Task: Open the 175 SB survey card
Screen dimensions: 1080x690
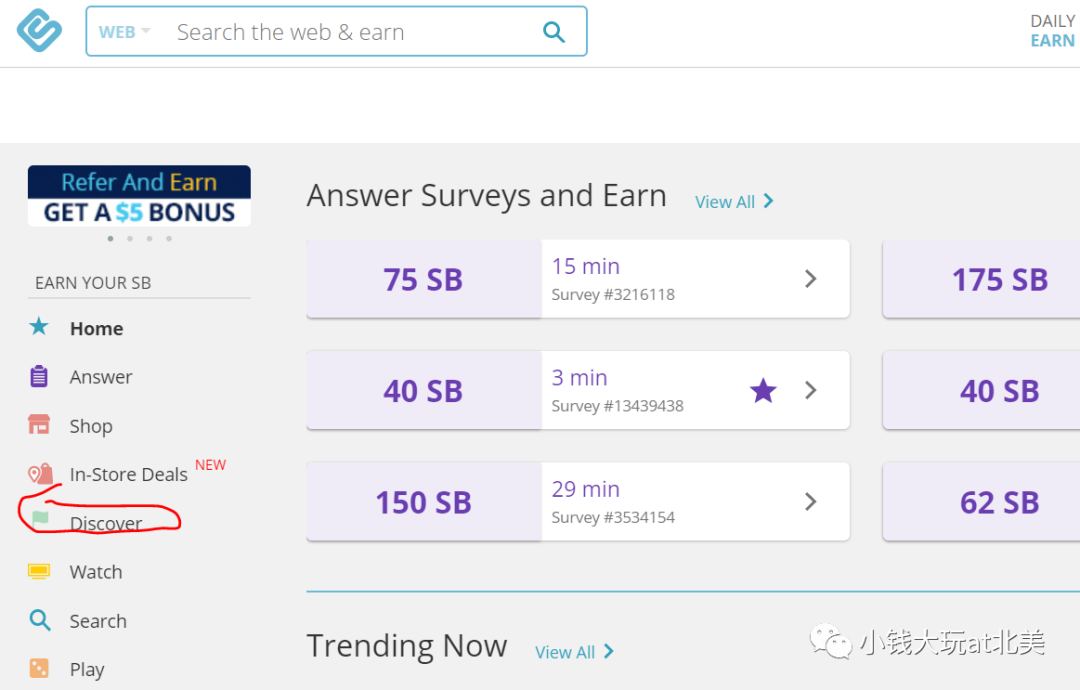Action: coord(981,279)
